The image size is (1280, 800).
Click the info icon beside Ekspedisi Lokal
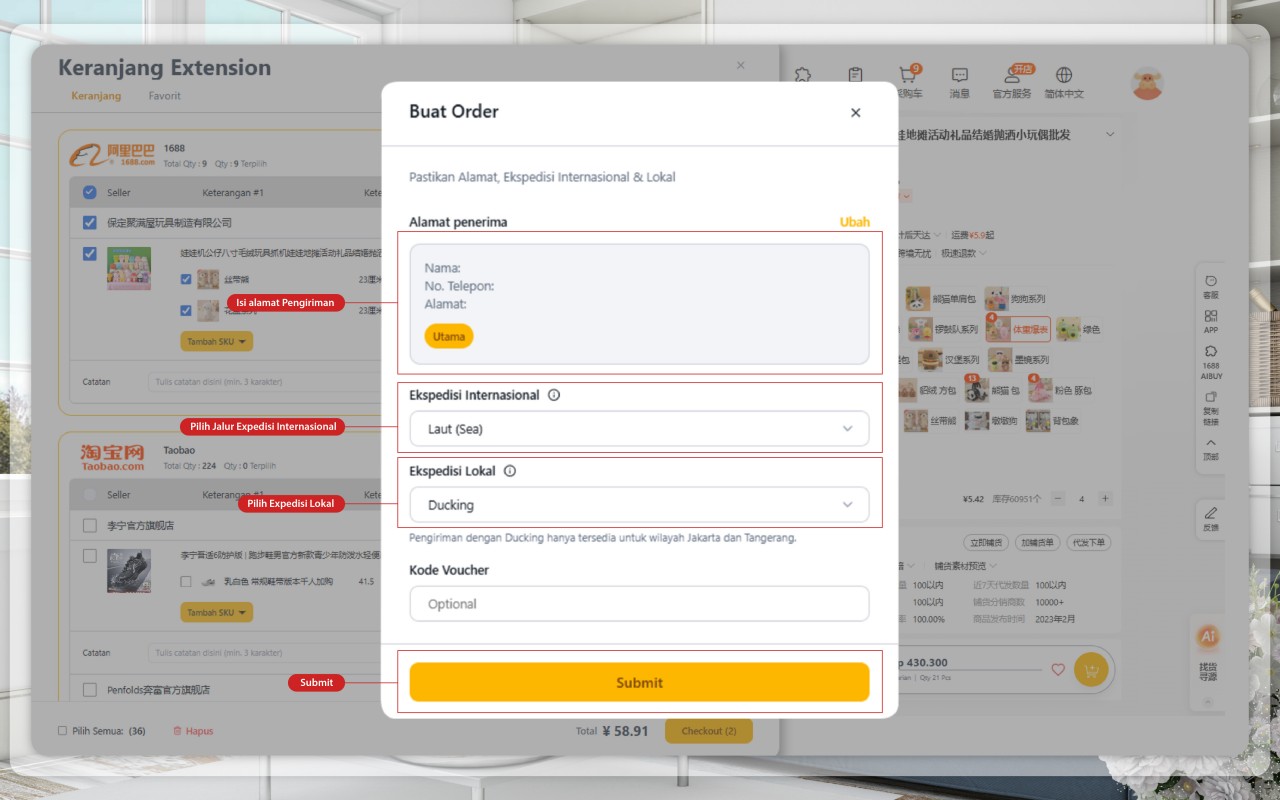click(510, 471)
